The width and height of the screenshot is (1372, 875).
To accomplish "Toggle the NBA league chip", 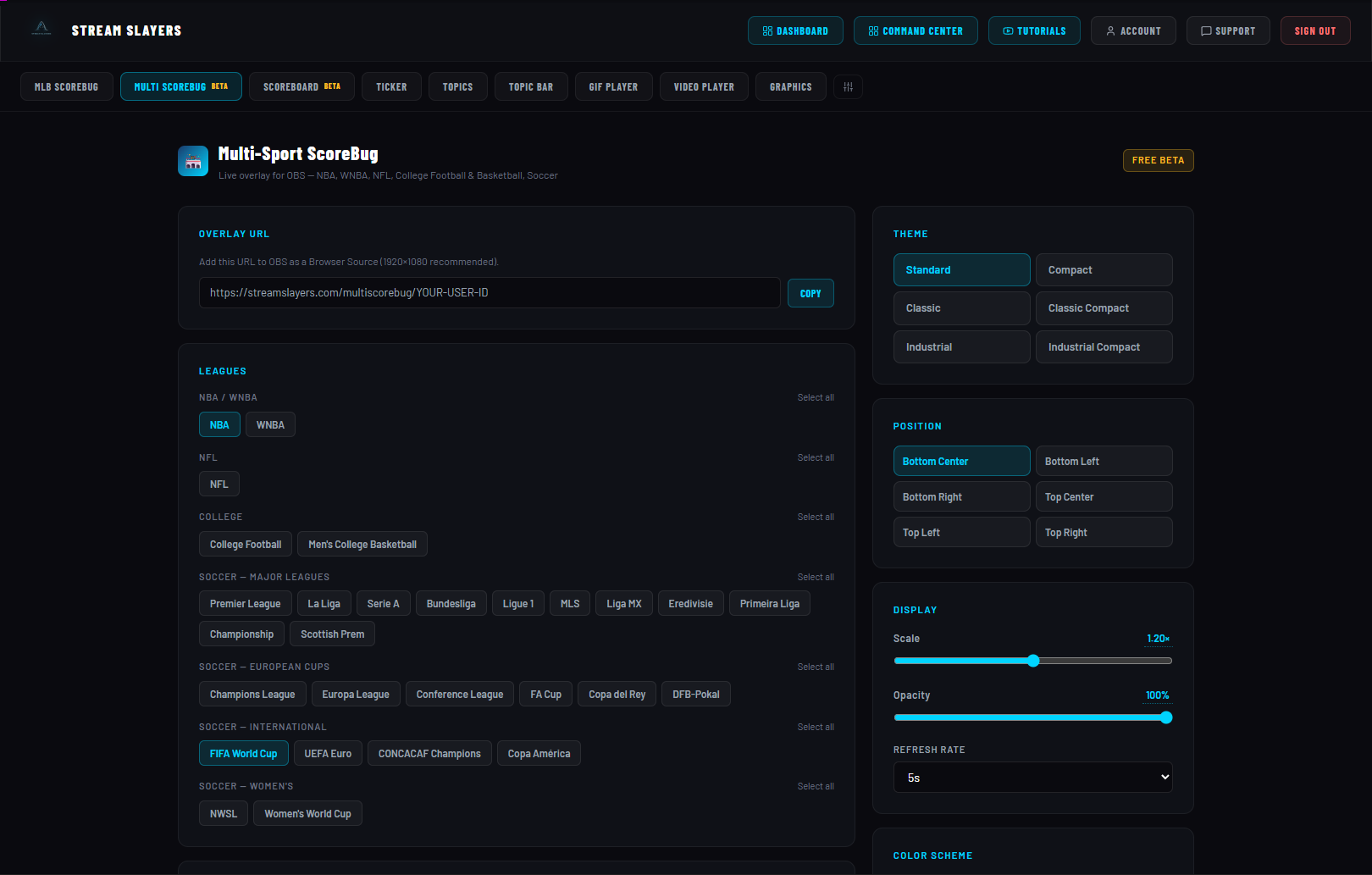I will click(219, 424).
